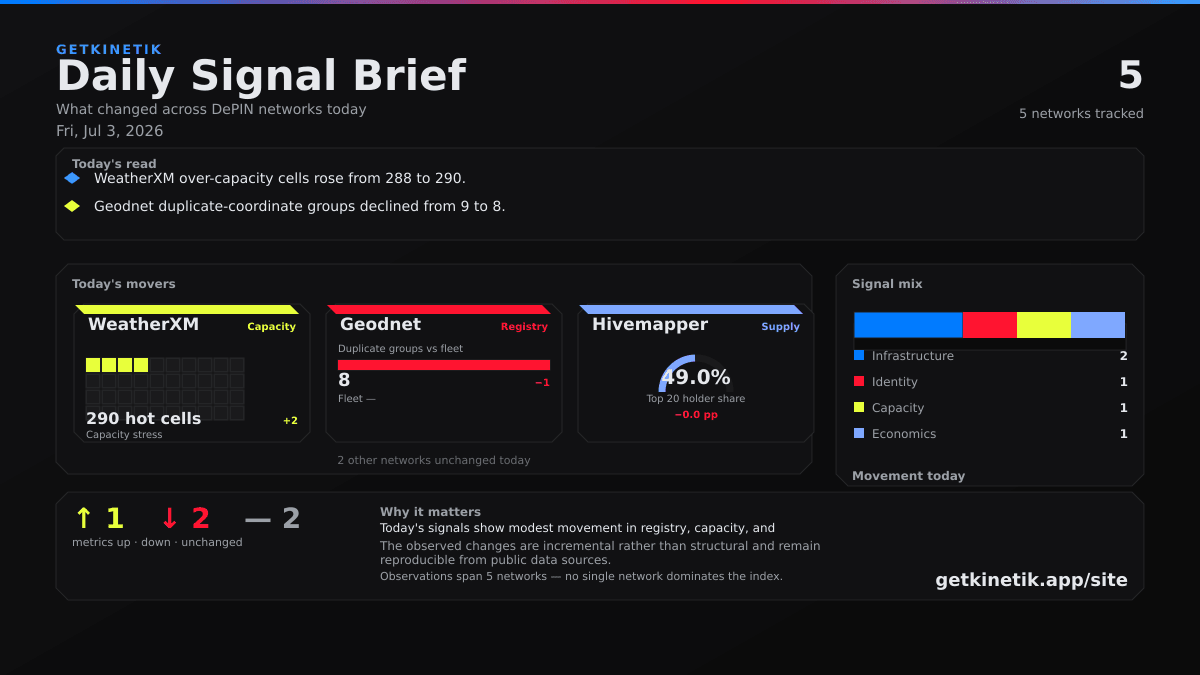Click the red segment of Signal mix bar

coord(990,325)
